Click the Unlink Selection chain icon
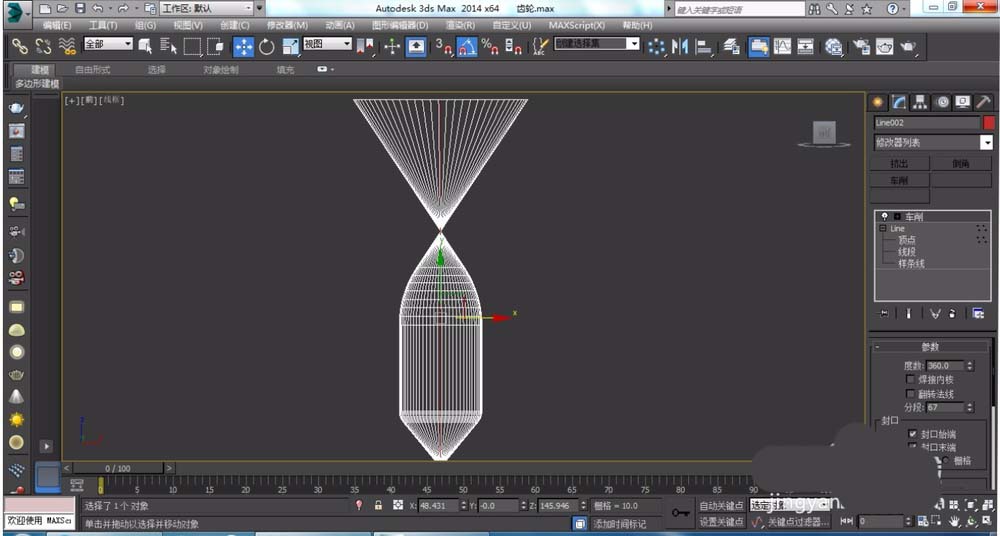1000x536 pixels. tap(43, 46)
